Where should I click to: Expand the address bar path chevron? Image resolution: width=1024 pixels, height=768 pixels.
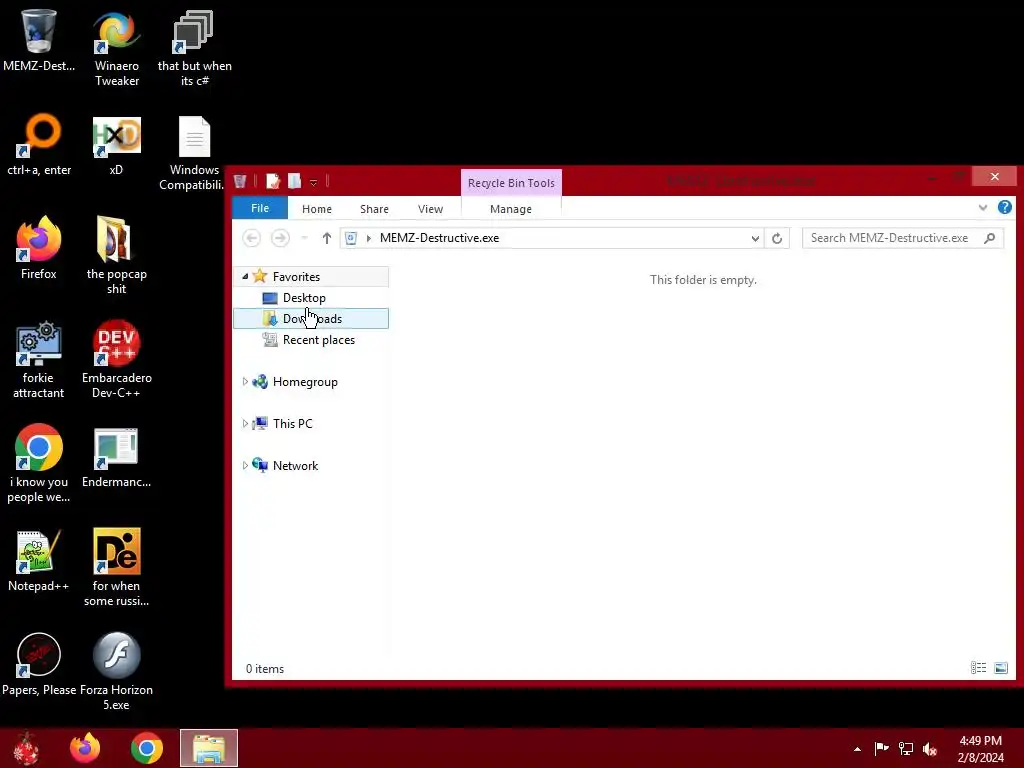coord(369,238)
